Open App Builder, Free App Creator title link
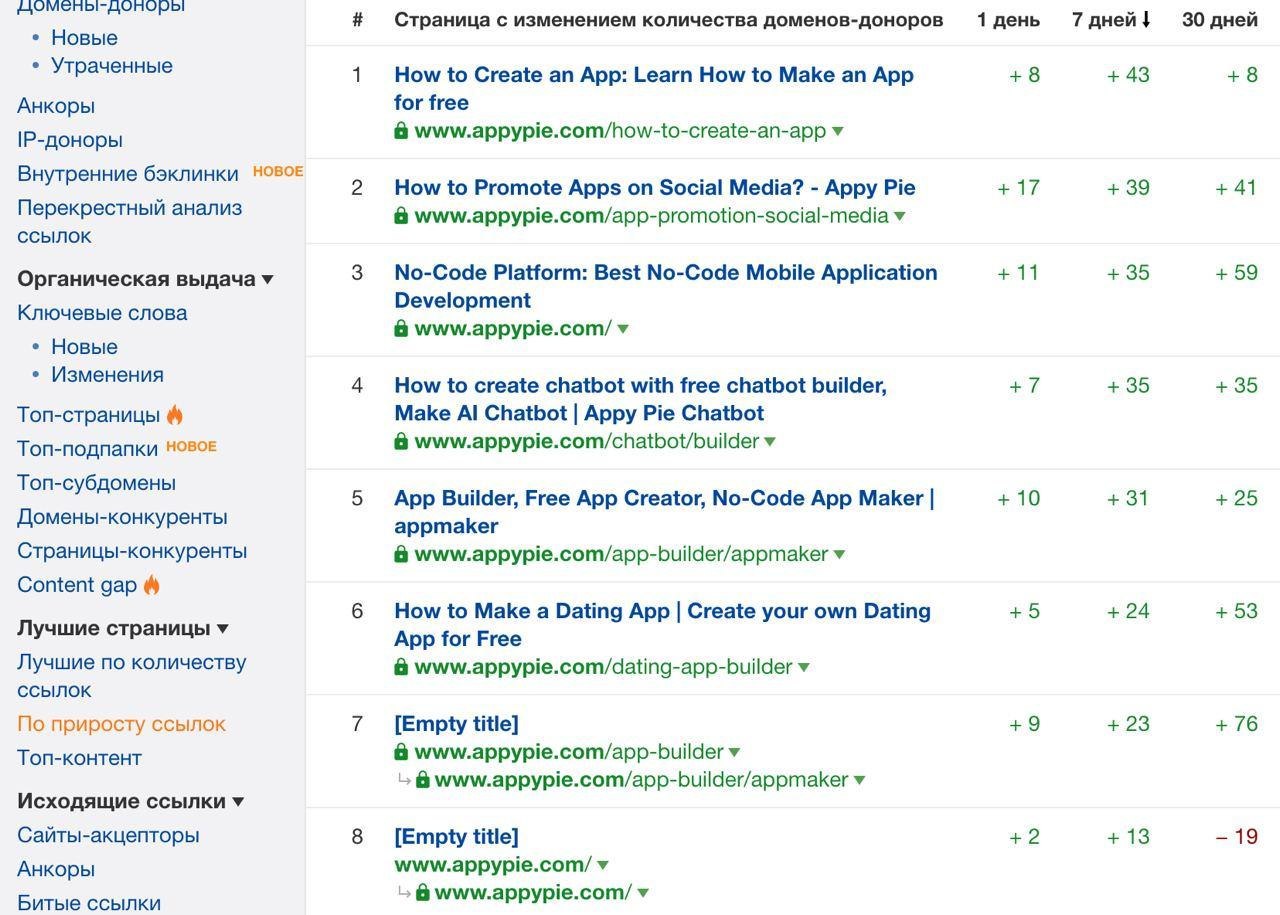This screenshot has height=915, width=1280. (664, 512)
